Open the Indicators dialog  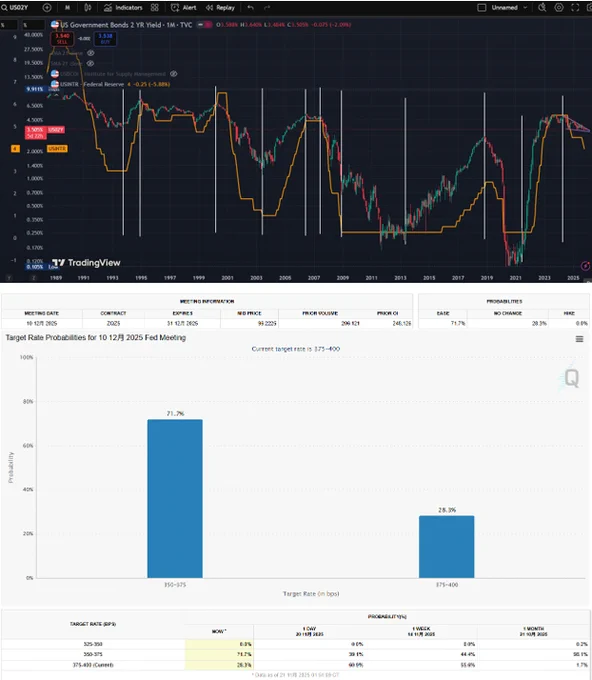click(x=123, y=7)
